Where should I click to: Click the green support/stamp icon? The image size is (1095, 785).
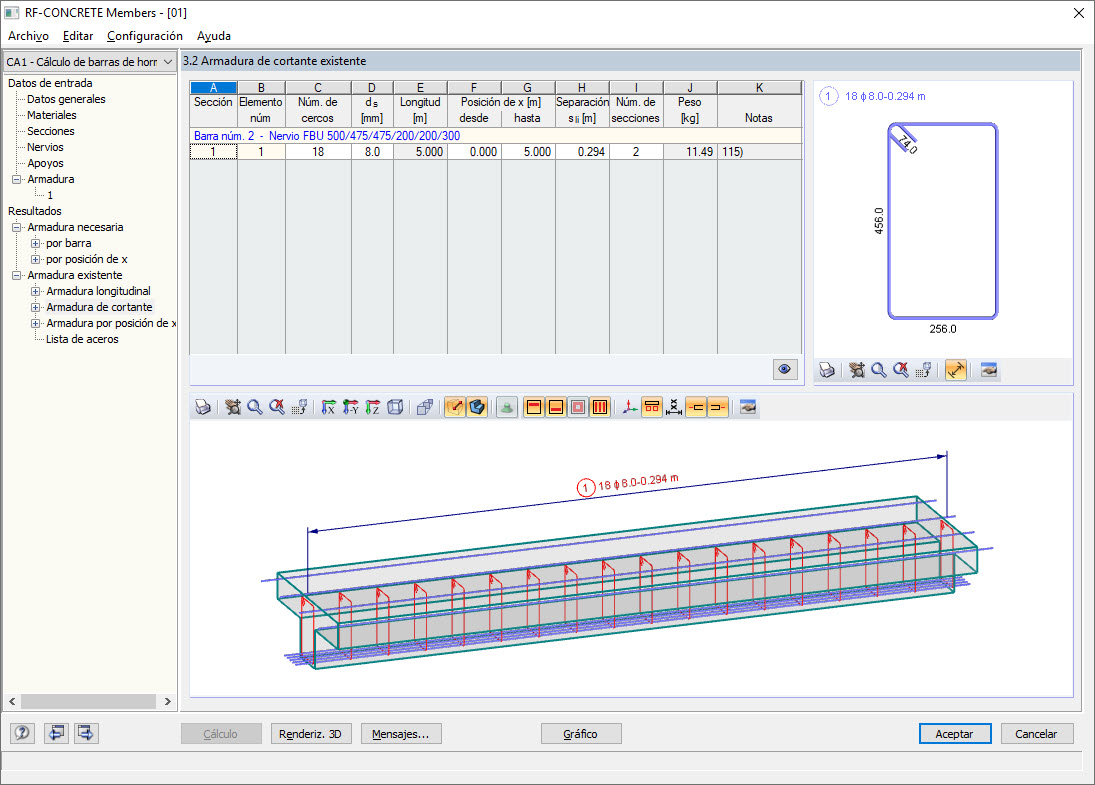tap(507, 407)
